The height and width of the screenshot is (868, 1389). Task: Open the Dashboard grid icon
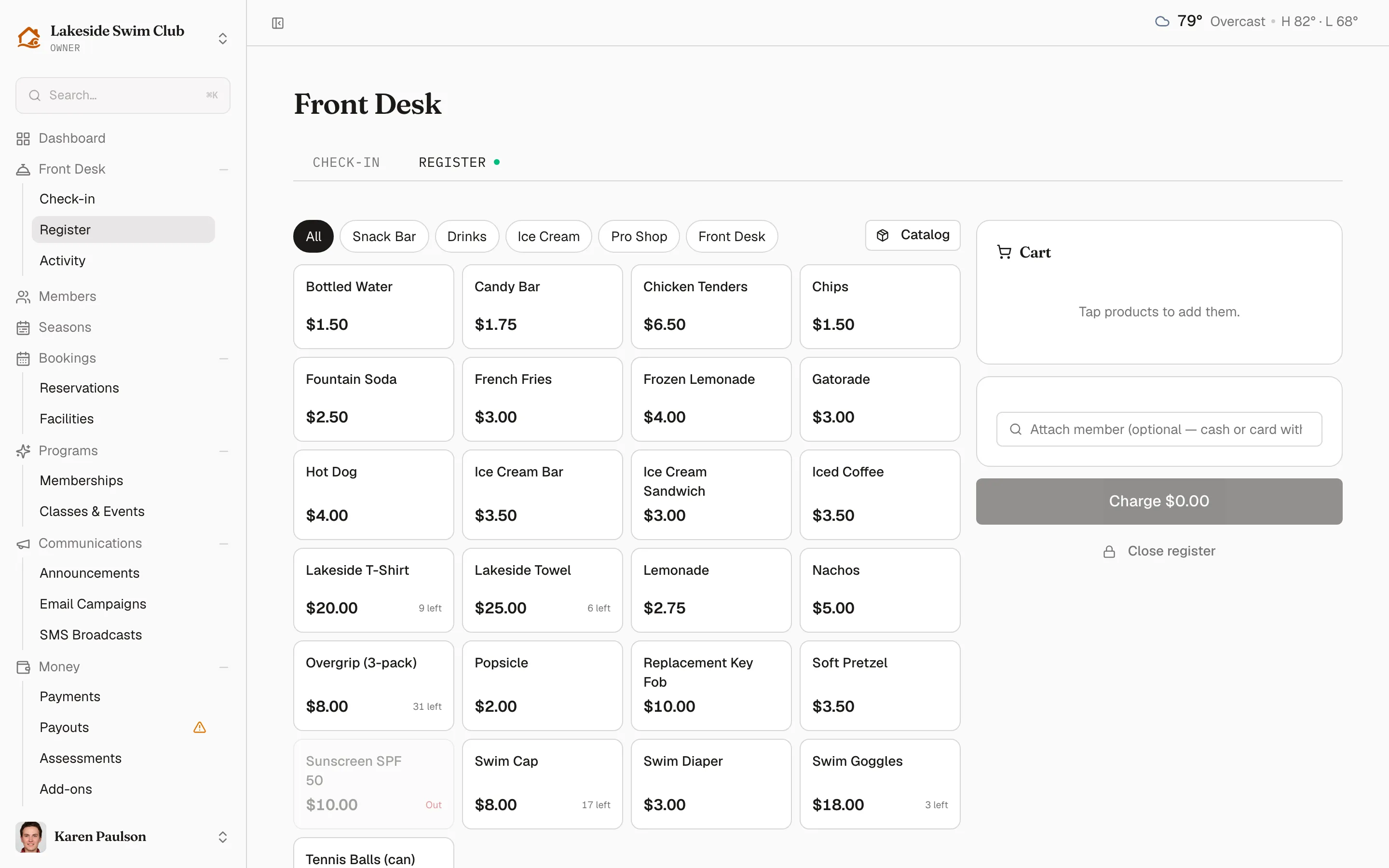coord(23,139)
